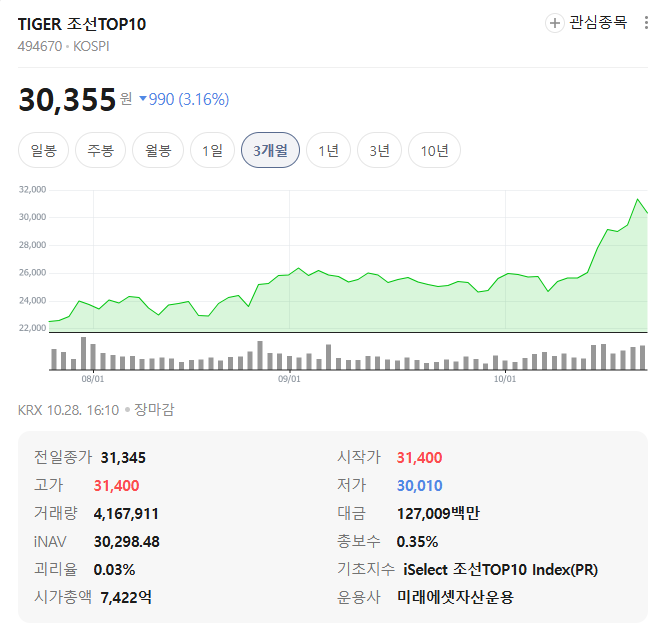This screenshot has width=653, height=632.
Task: Click the change value 990 (3.16%)
Action: 189,100
